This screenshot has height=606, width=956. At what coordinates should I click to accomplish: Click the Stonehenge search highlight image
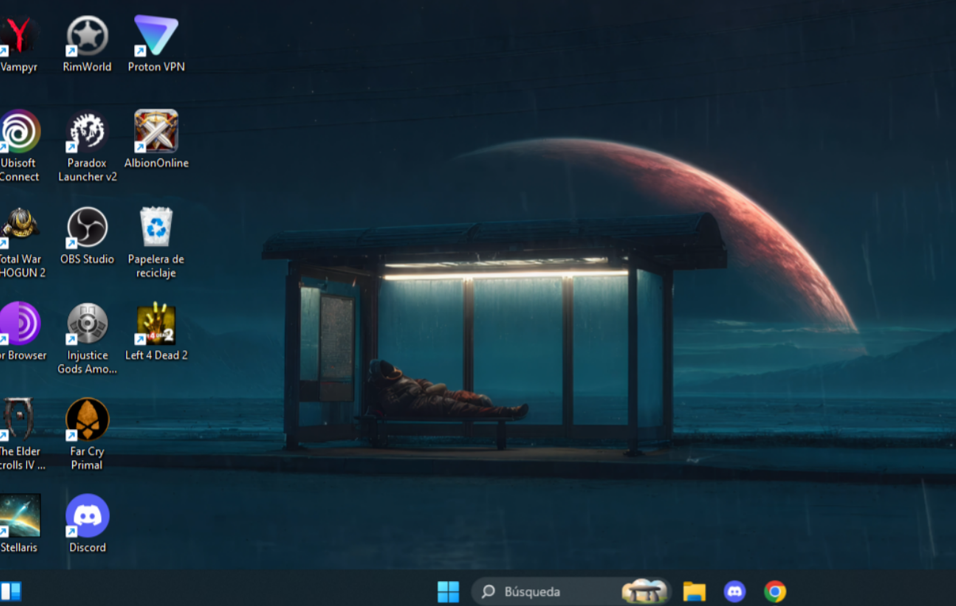(x=644, y=591)
